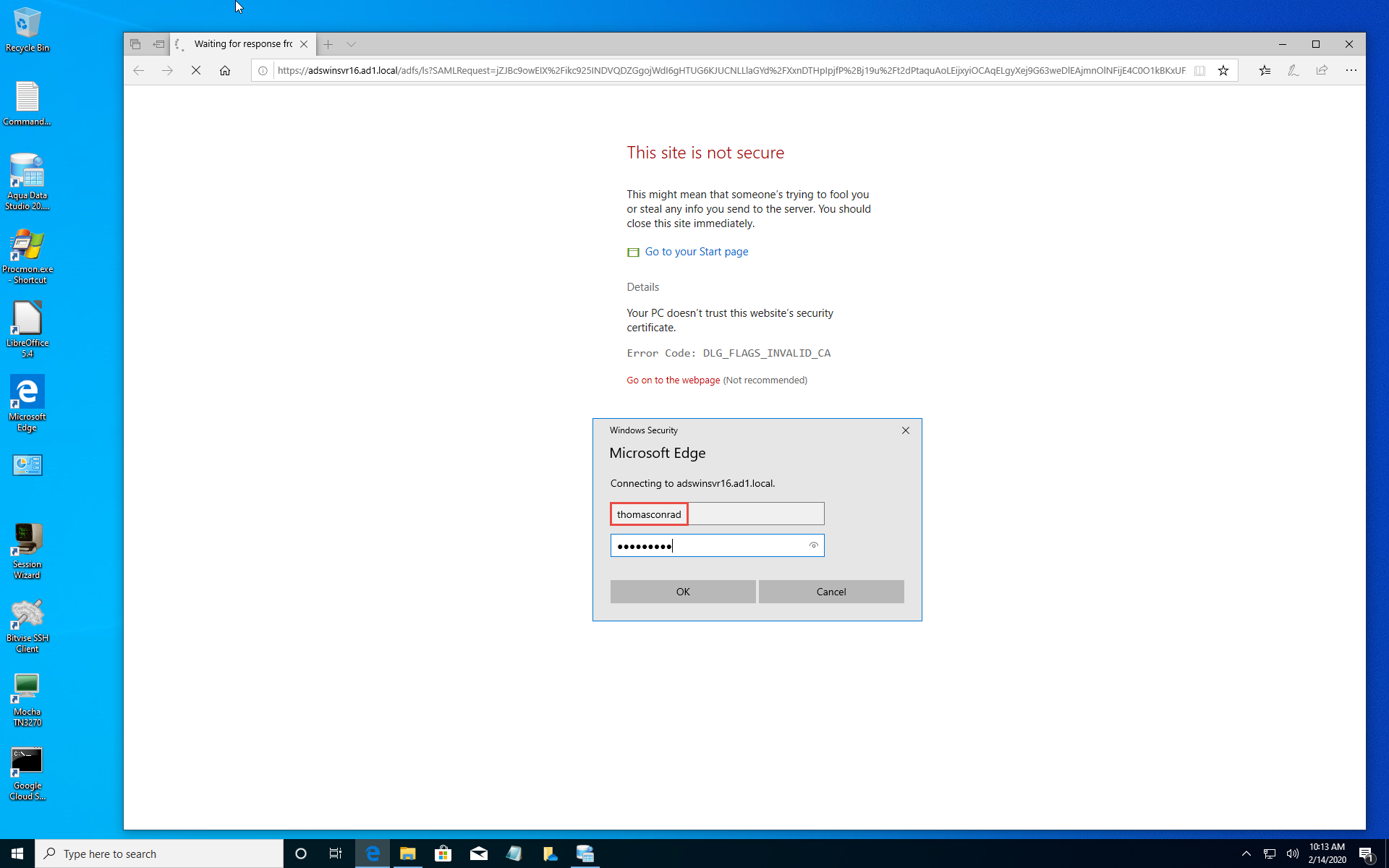
Task: Click set these tabs aside icon
Action: (158, 44)
